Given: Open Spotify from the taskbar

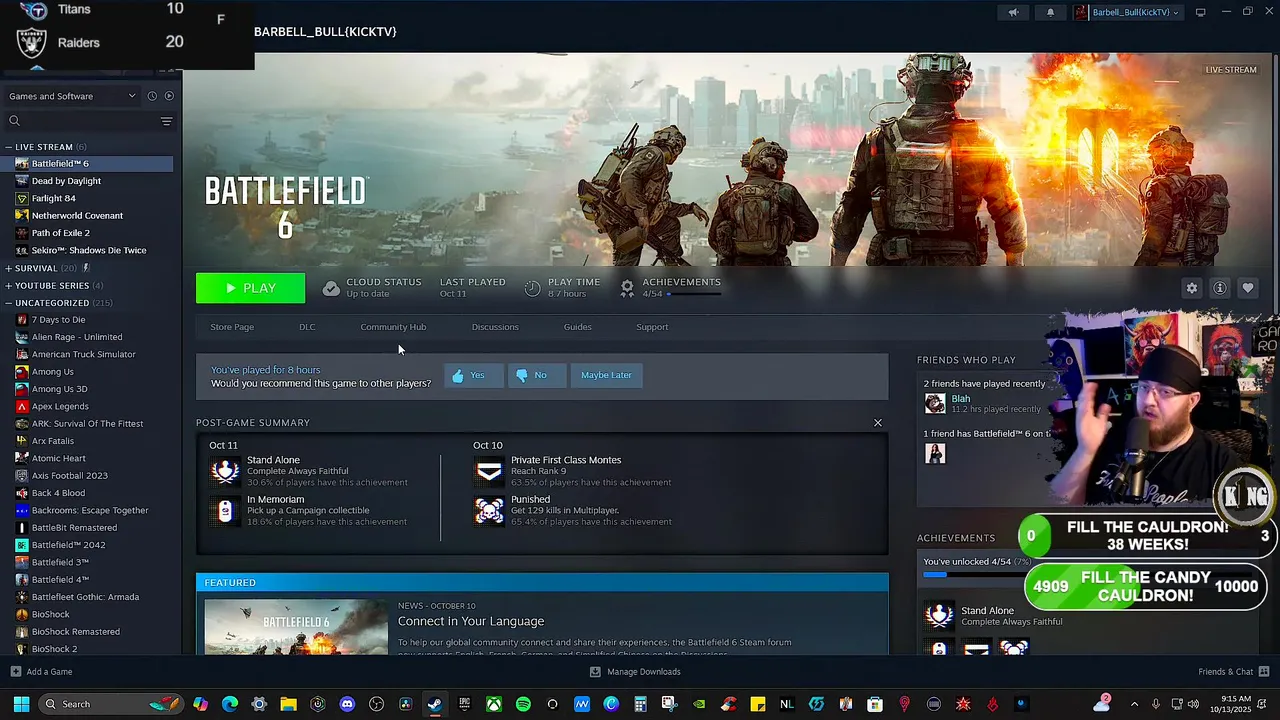Looking at the screenshot, I should pyautogui.click(x=523, y=704).
